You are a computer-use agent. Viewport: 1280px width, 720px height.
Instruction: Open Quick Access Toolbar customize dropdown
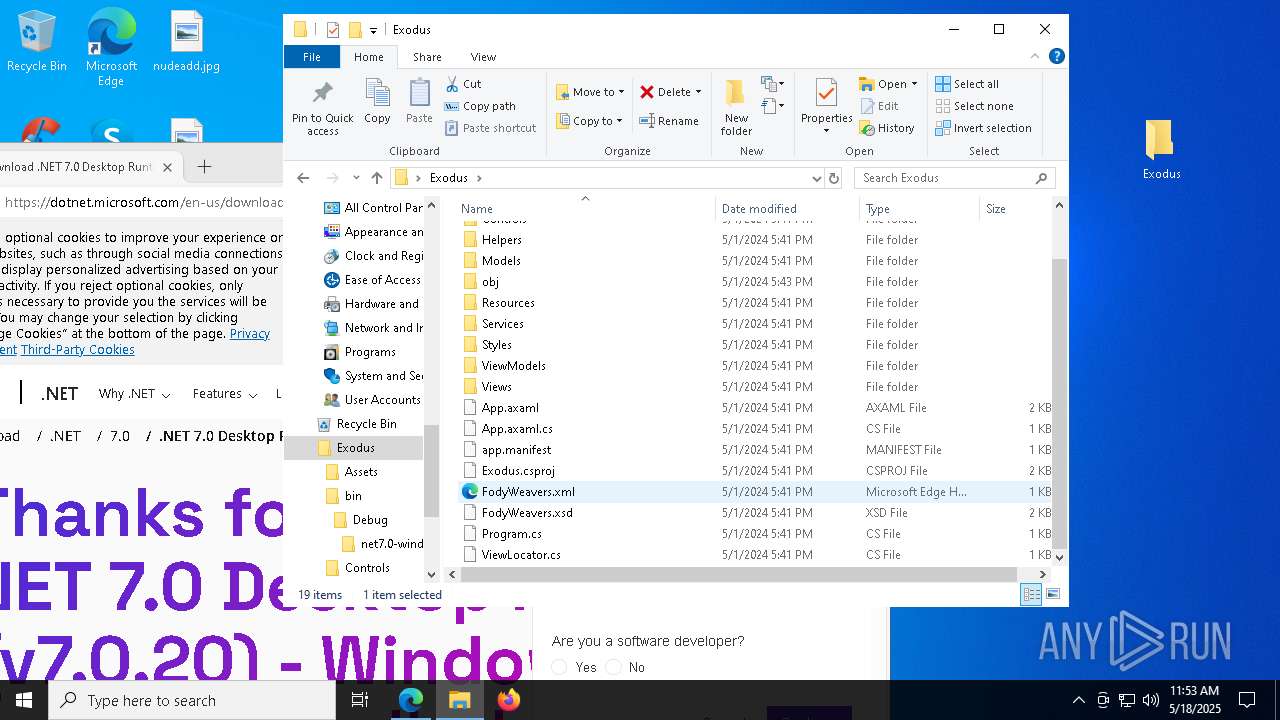coord(373,30)
